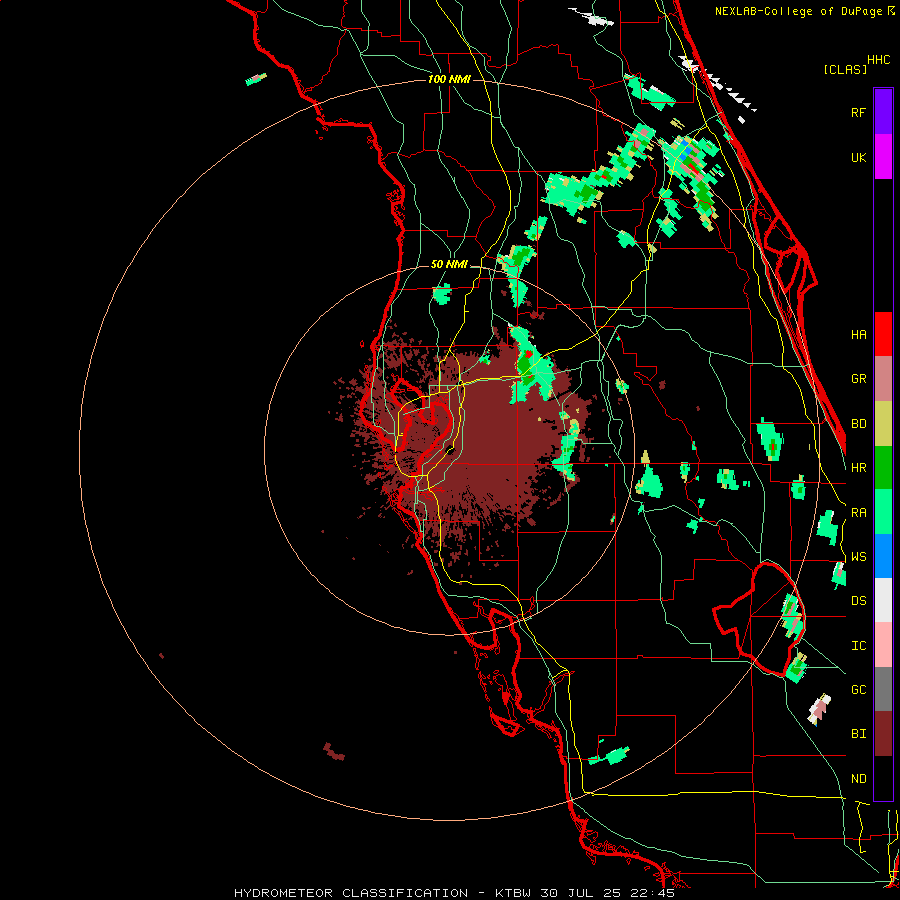
Task: Click the WS blue legend swatch
Action: pyautogui.click(x=883, y=556)
